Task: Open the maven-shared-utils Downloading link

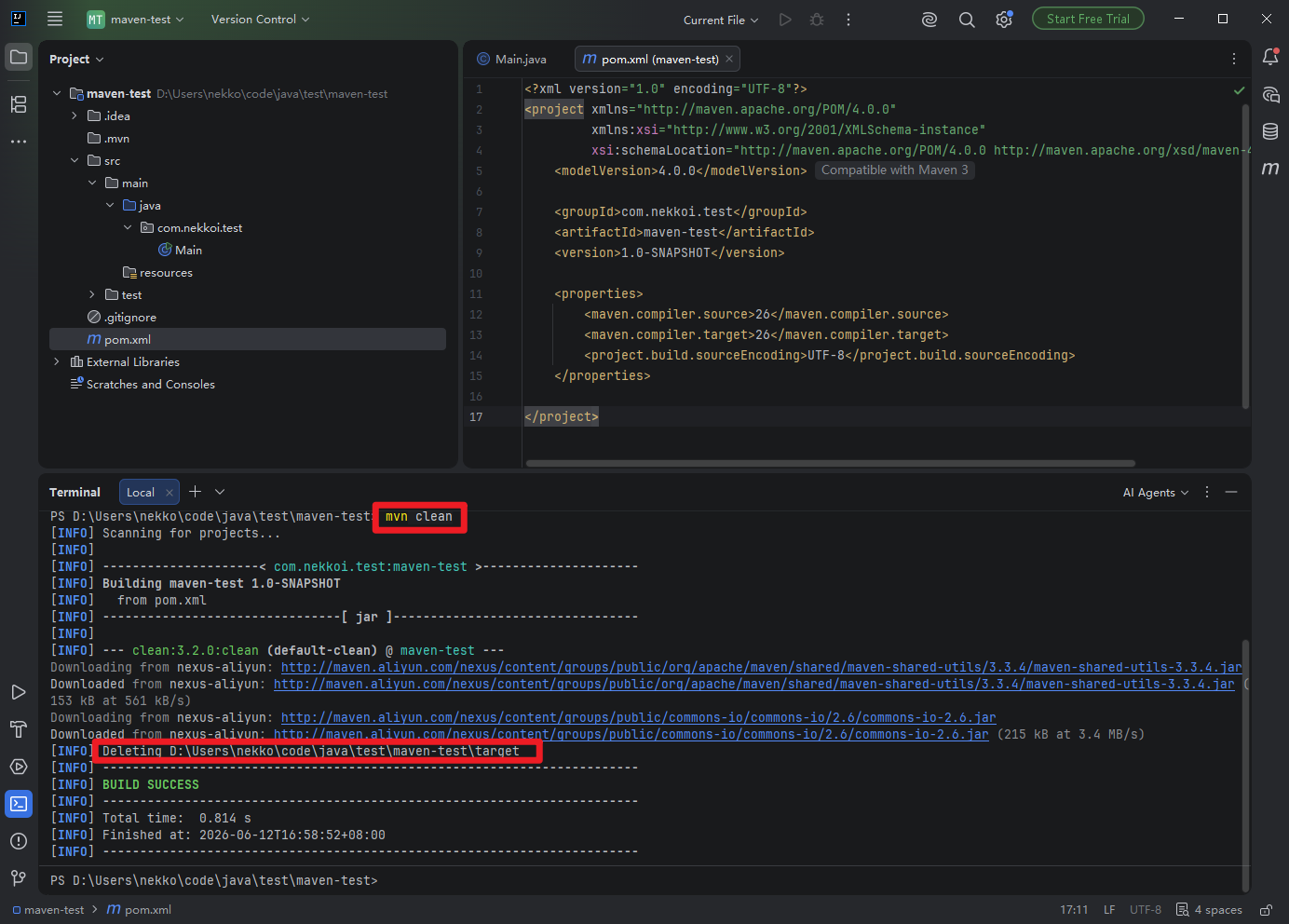Action: coord(761,667)
